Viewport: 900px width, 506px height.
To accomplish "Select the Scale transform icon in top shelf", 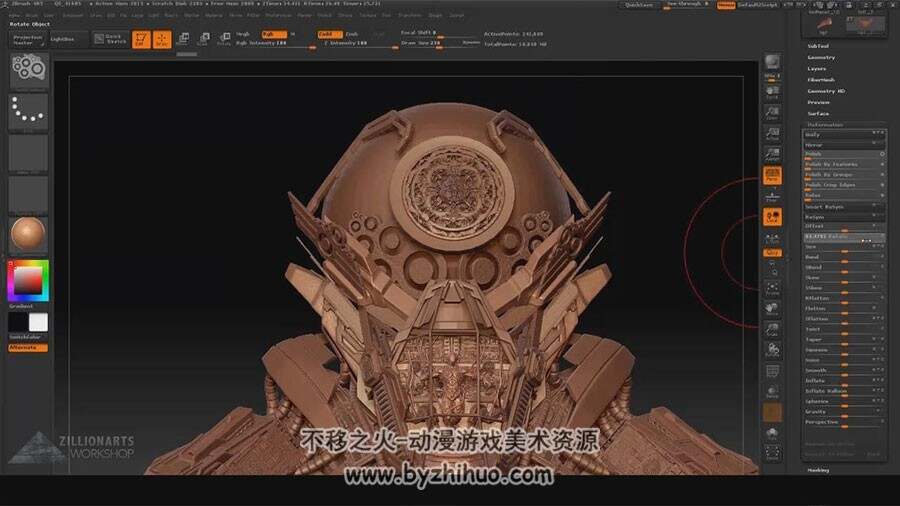I will point(204,39).
